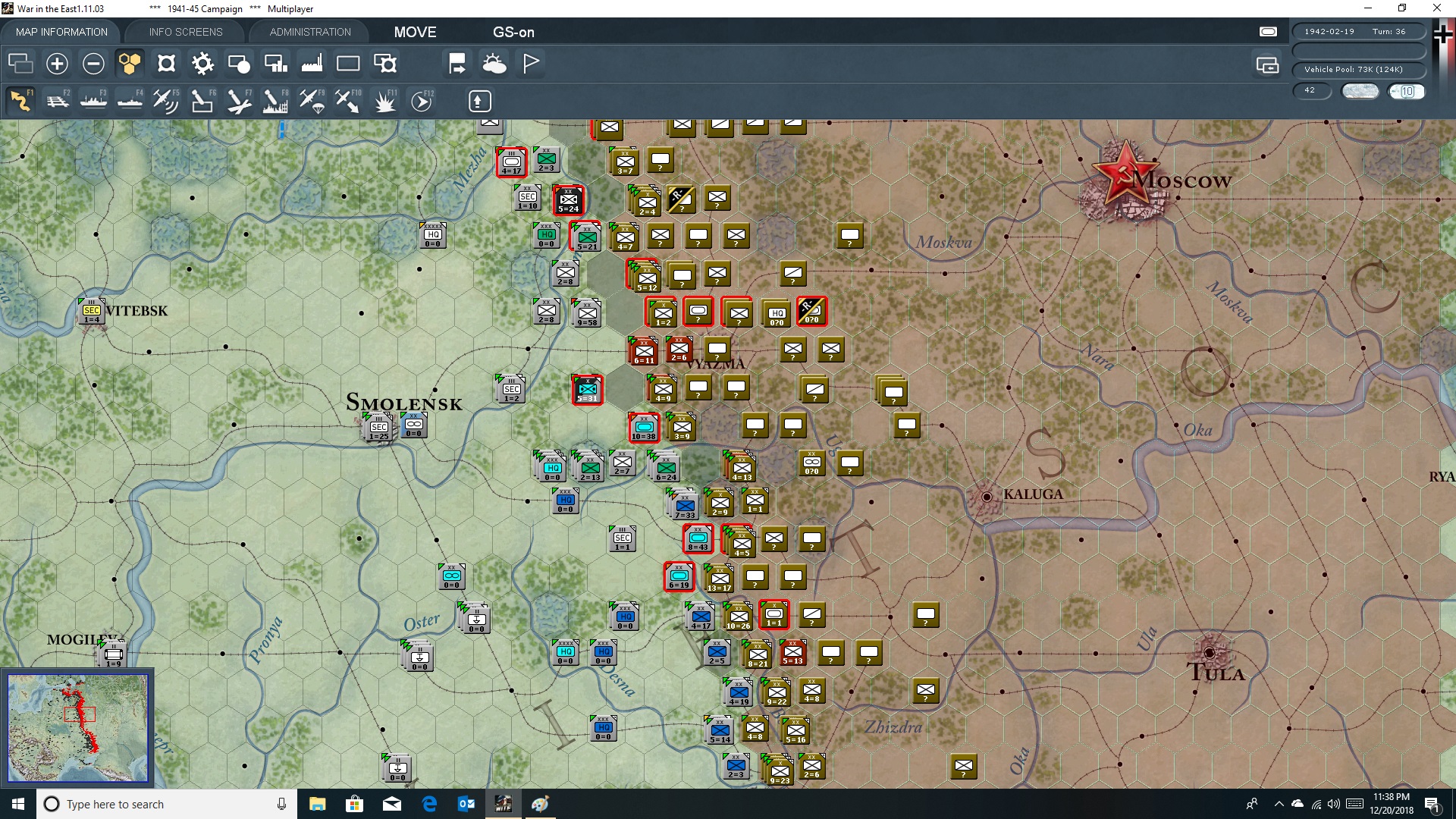
Task: Open File Explorer from the taskbar
Action: pos(318,804)
